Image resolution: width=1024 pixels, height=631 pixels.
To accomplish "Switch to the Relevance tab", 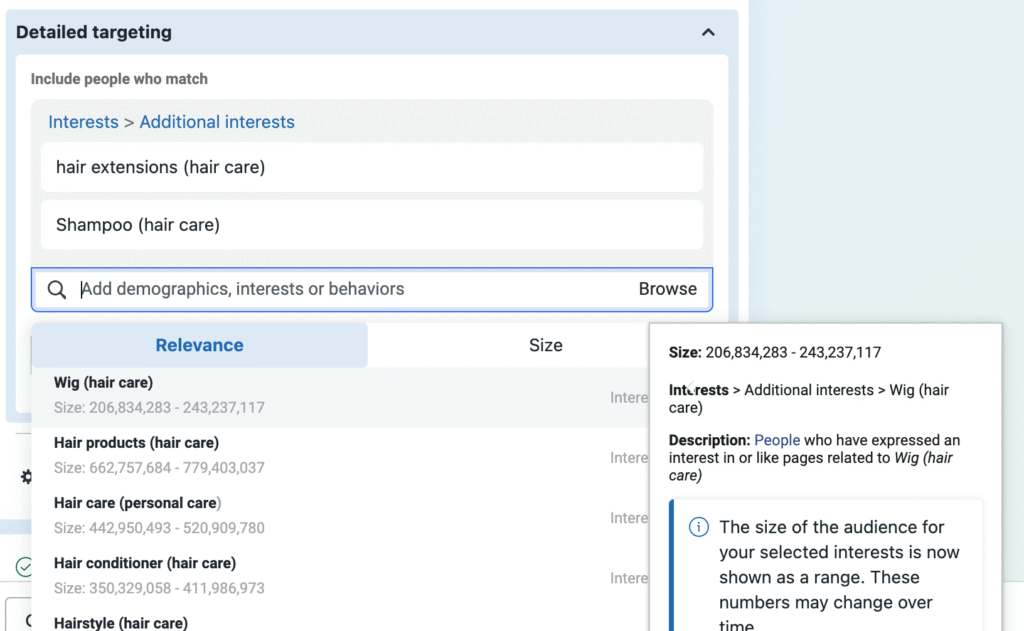I will click(x=199, y=345).
